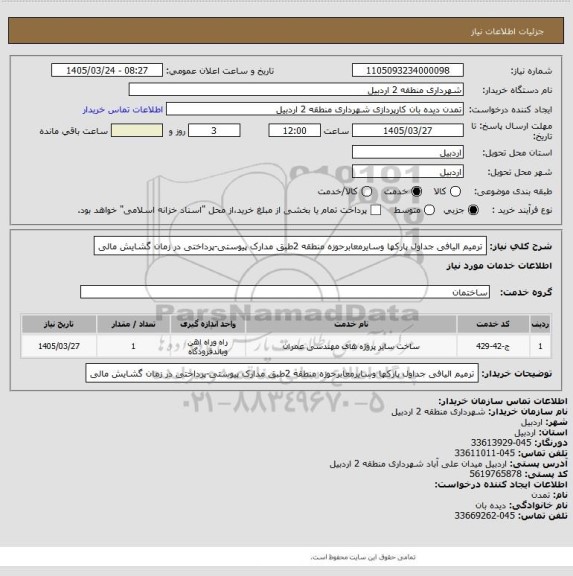Choose the متوسط purchase type radio
This screenshot has height=576, width=573.
[429, 210]
